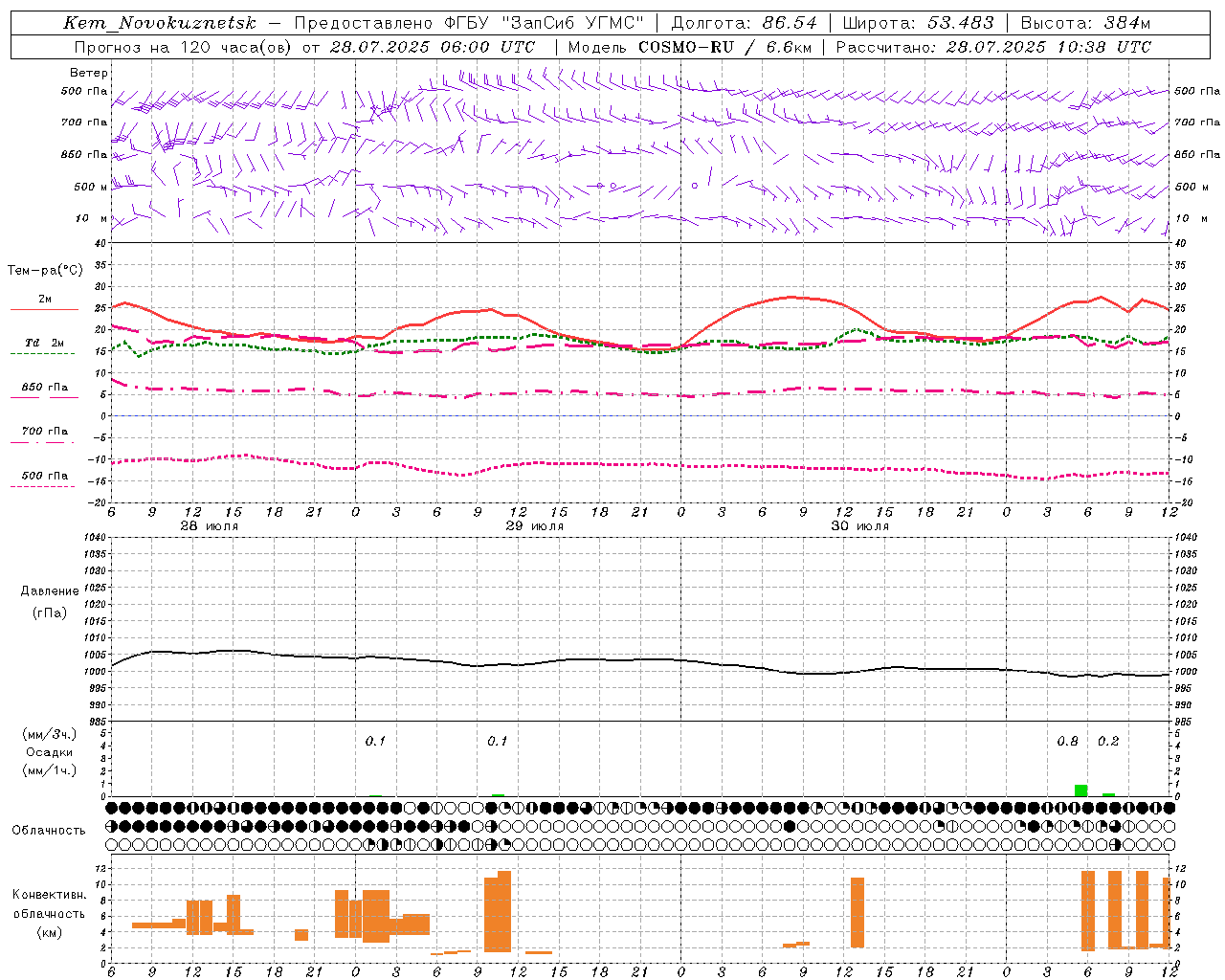This screenshot has width=1225, height=980.
Task: Click the tall green precipitation bar under 0.8
Action: point(1080,791)
